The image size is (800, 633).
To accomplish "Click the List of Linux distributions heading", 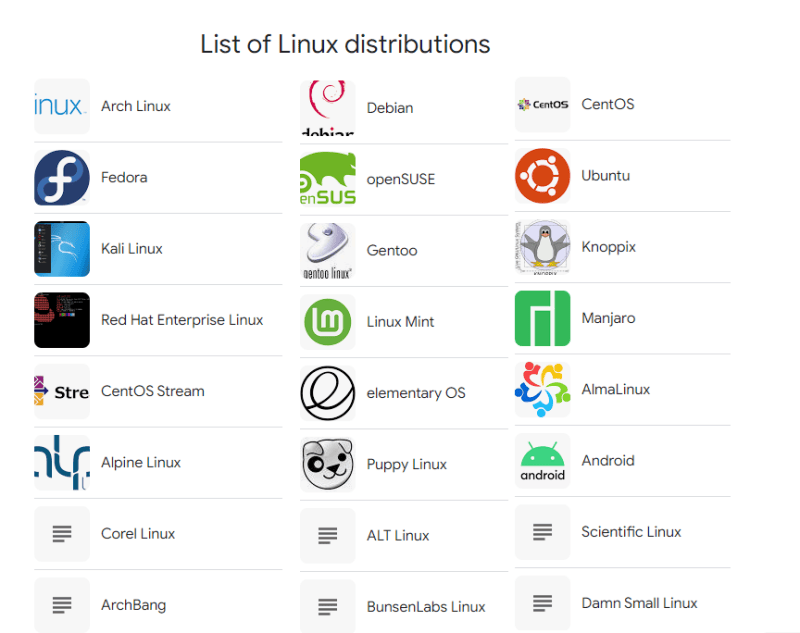I will [345, 44].
